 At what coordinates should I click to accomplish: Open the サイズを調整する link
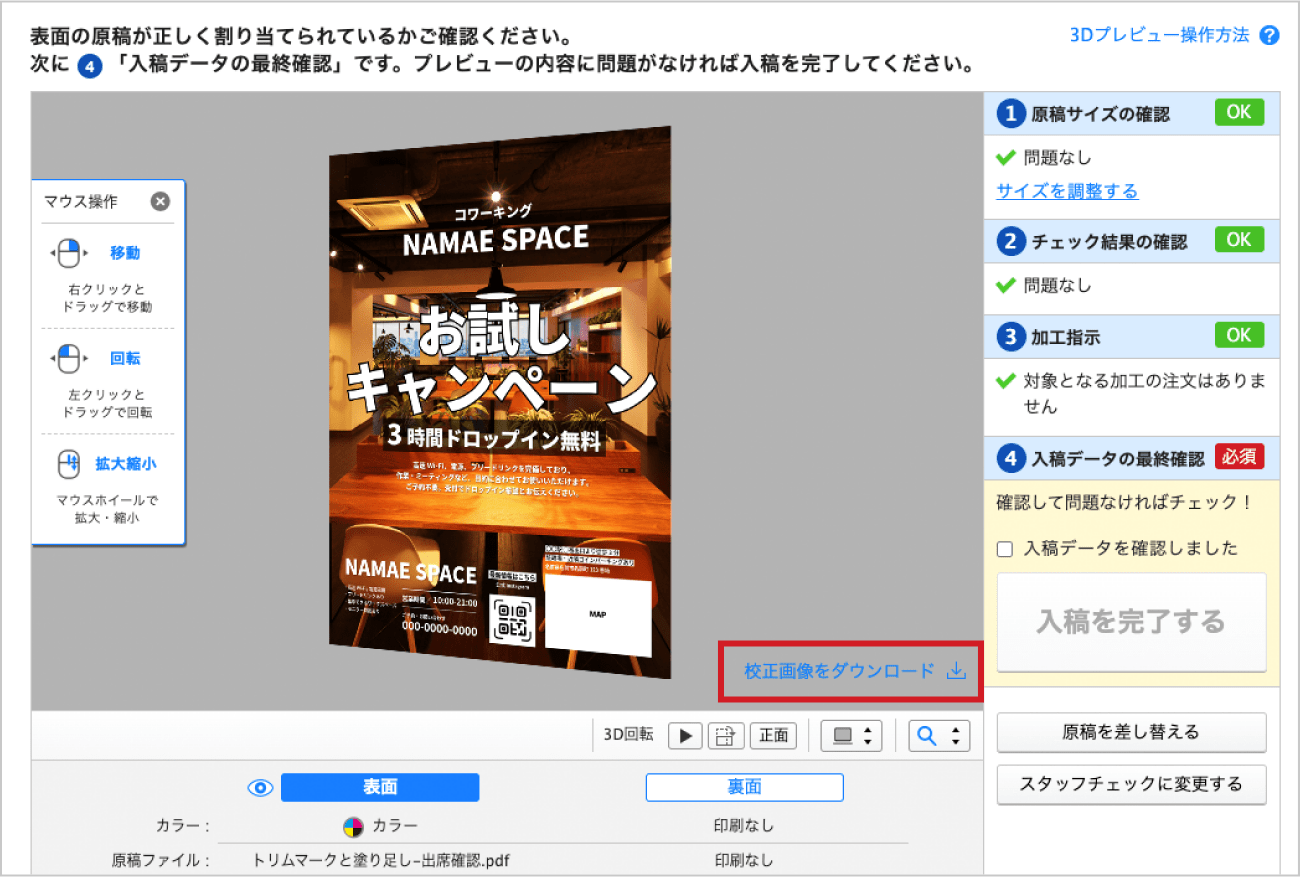click(x=1067, y=190)
